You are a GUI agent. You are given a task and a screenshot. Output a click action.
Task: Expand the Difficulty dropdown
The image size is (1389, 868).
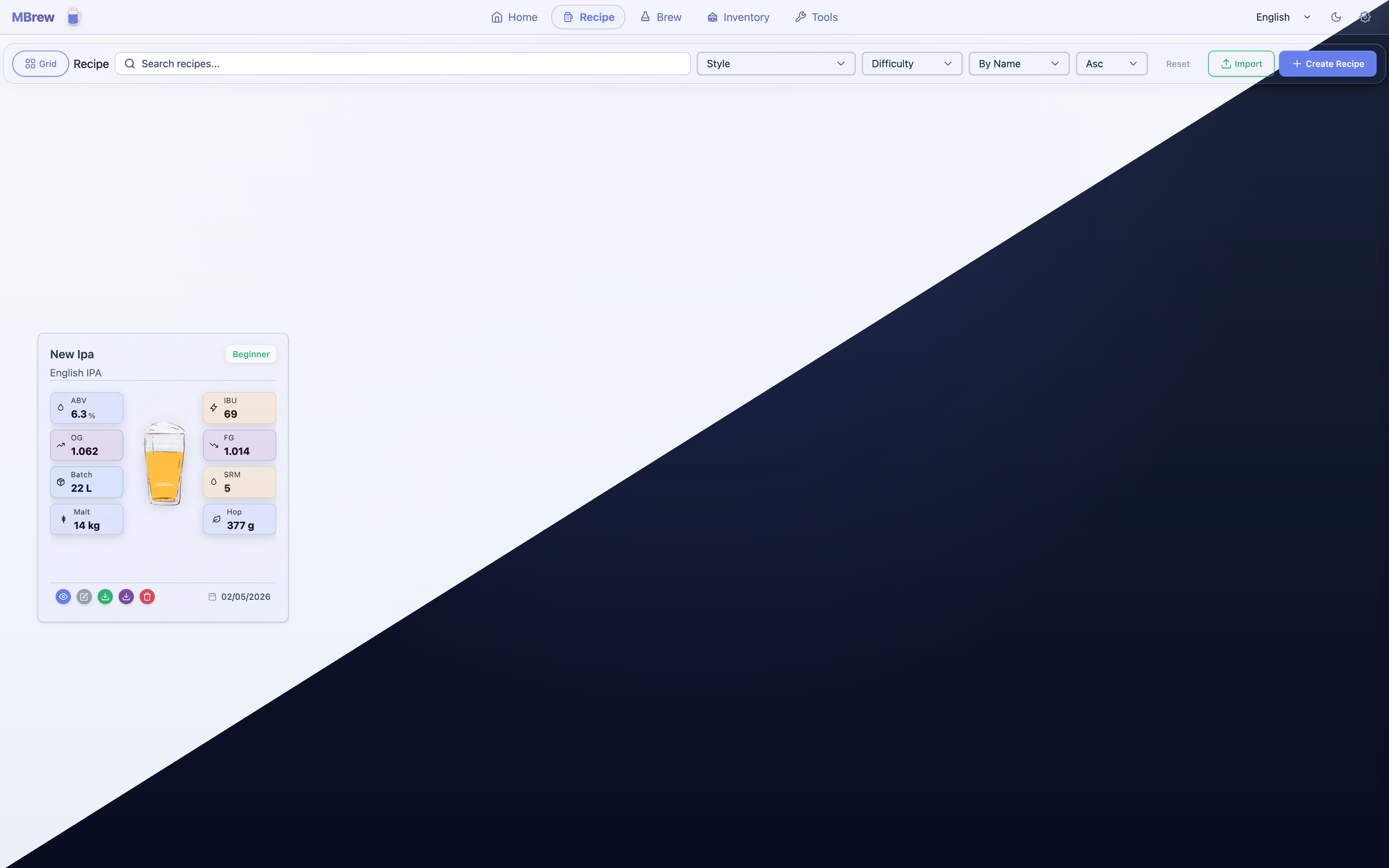pyautogui.click(x=912, y=64)
